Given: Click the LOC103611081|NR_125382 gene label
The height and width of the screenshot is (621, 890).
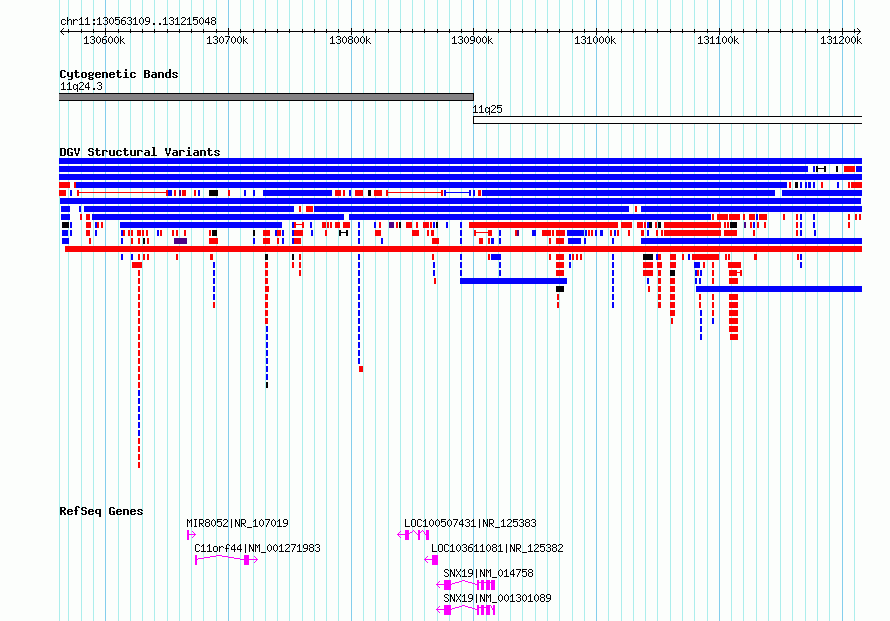Looking at the screenshot, I should tap(497, 548).
